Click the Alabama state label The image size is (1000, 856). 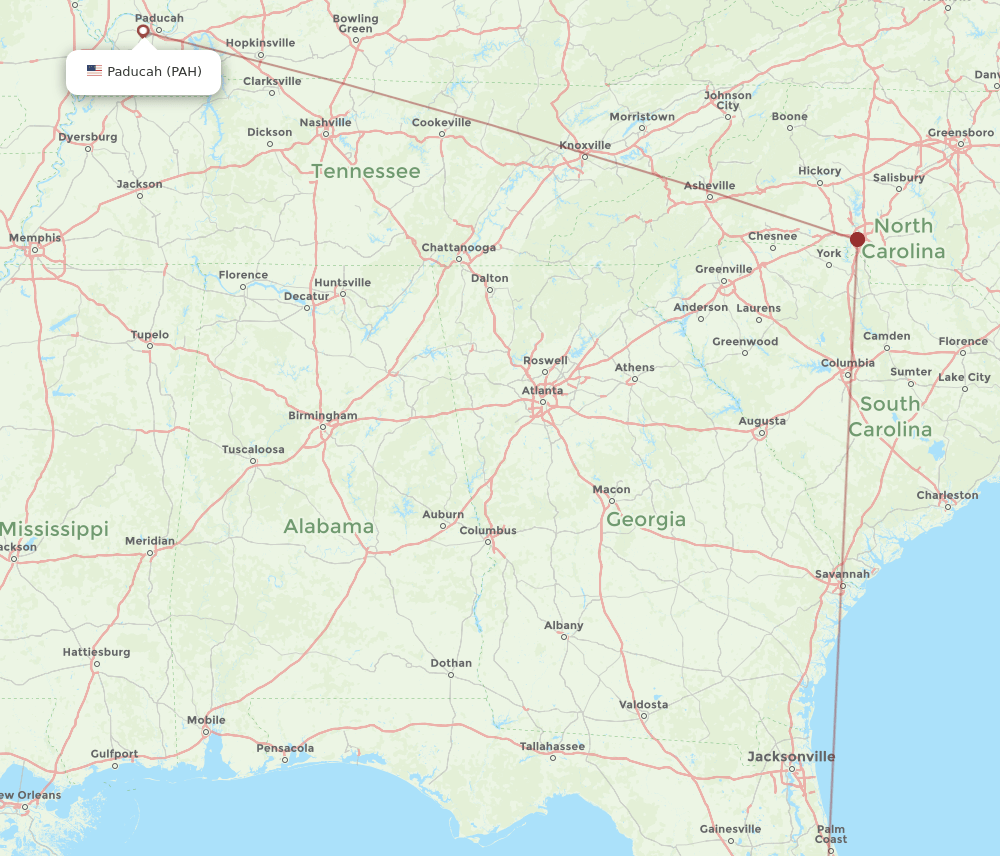coord(328,526)
